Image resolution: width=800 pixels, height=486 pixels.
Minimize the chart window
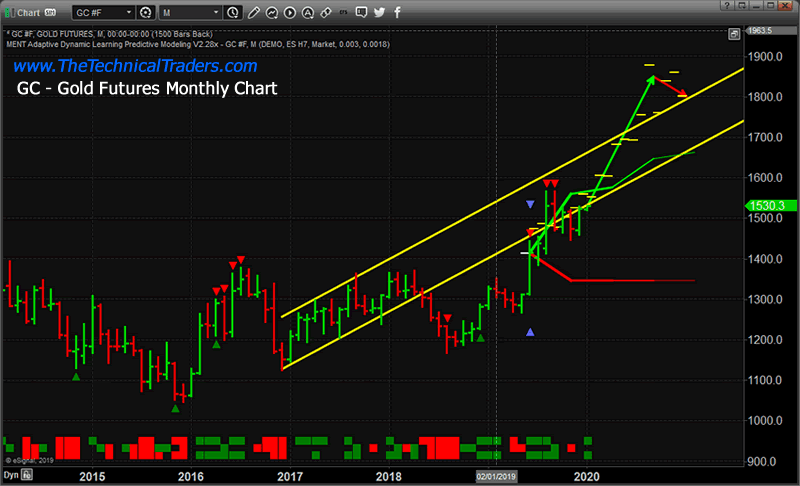coord(756,5)
